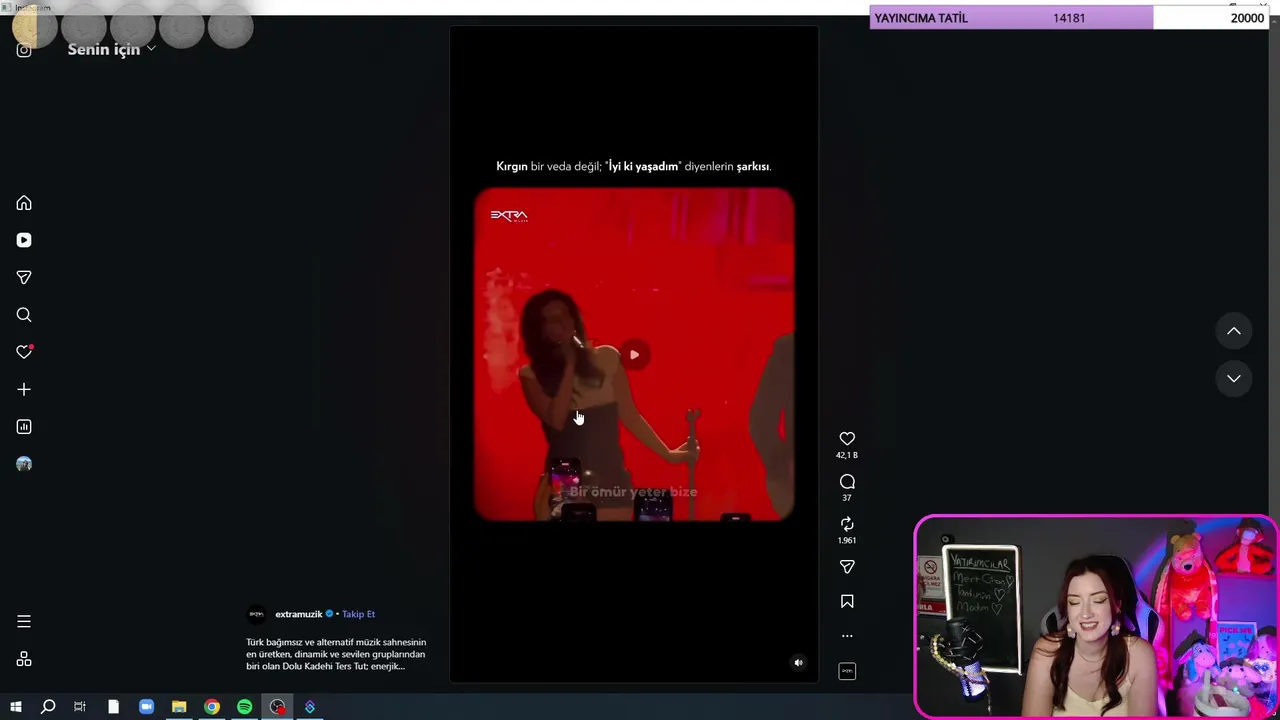Save the reel with the bookmark icon
This screenshot has height=720, width=1280.
click(847, 601)
